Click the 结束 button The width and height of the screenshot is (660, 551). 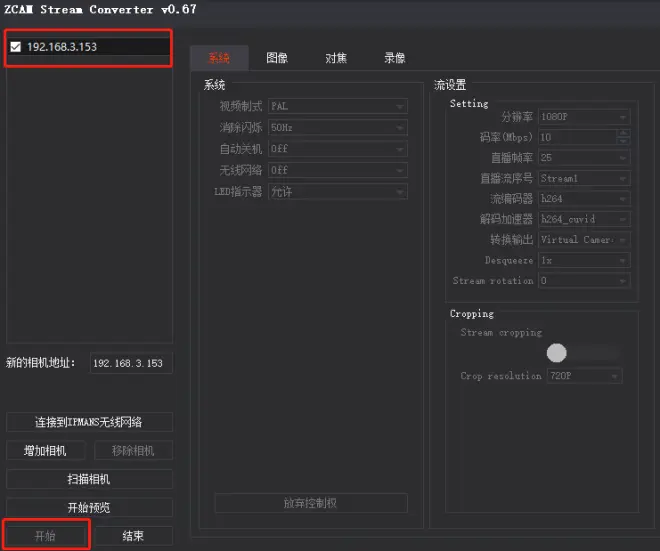tap(133, 535)
